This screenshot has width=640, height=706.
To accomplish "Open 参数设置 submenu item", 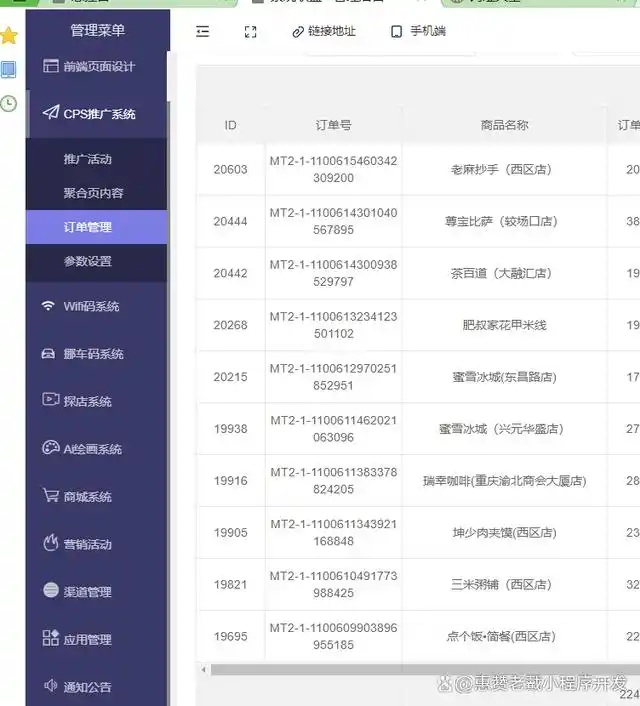I will (88, 261).
